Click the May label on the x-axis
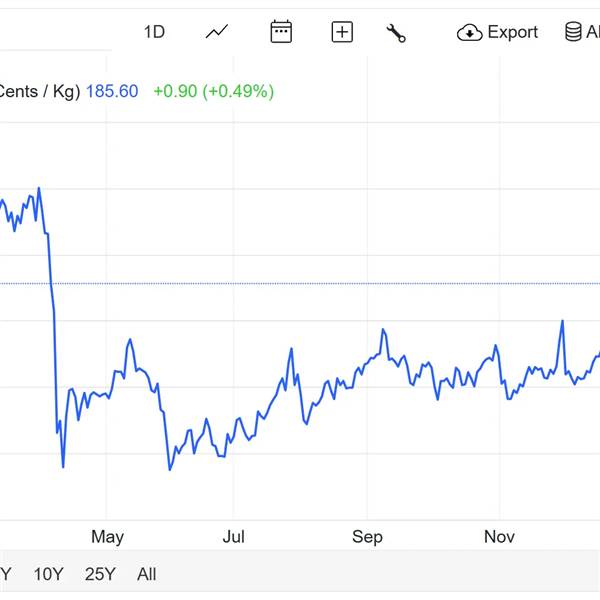Viewport: 600px width, 600px height. coord(107,537)
